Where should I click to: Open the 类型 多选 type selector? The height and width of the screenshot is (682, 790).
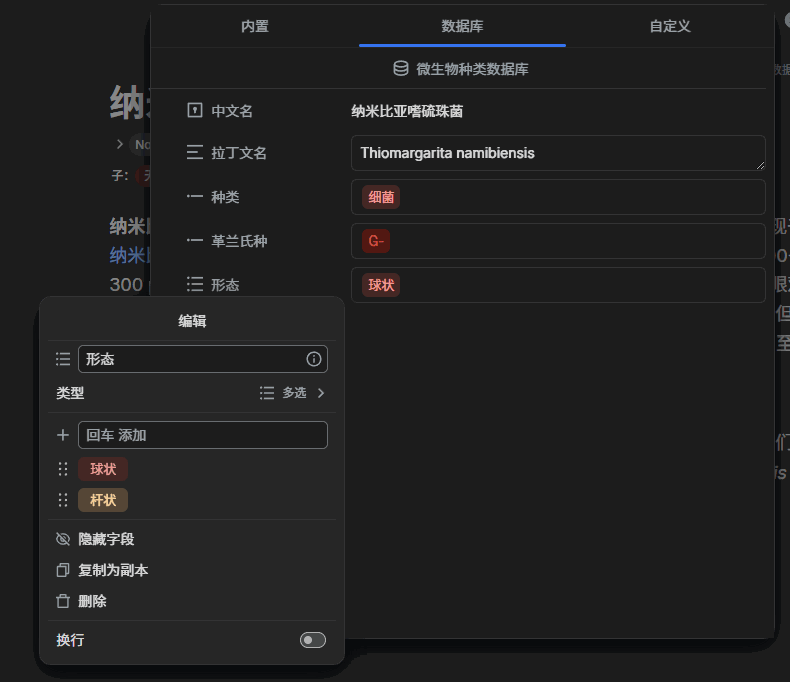coord(292,393)
